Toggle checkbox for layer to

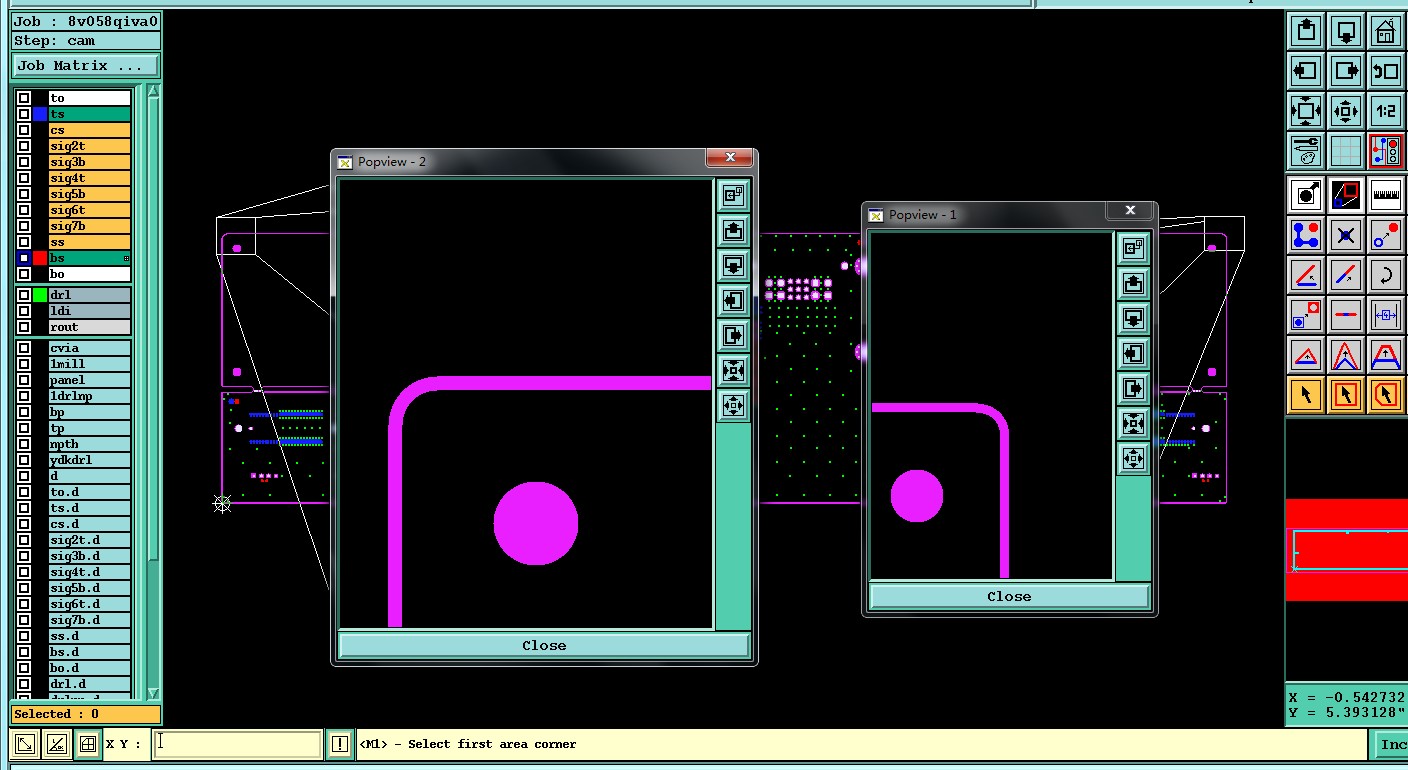tap(23, 98)
